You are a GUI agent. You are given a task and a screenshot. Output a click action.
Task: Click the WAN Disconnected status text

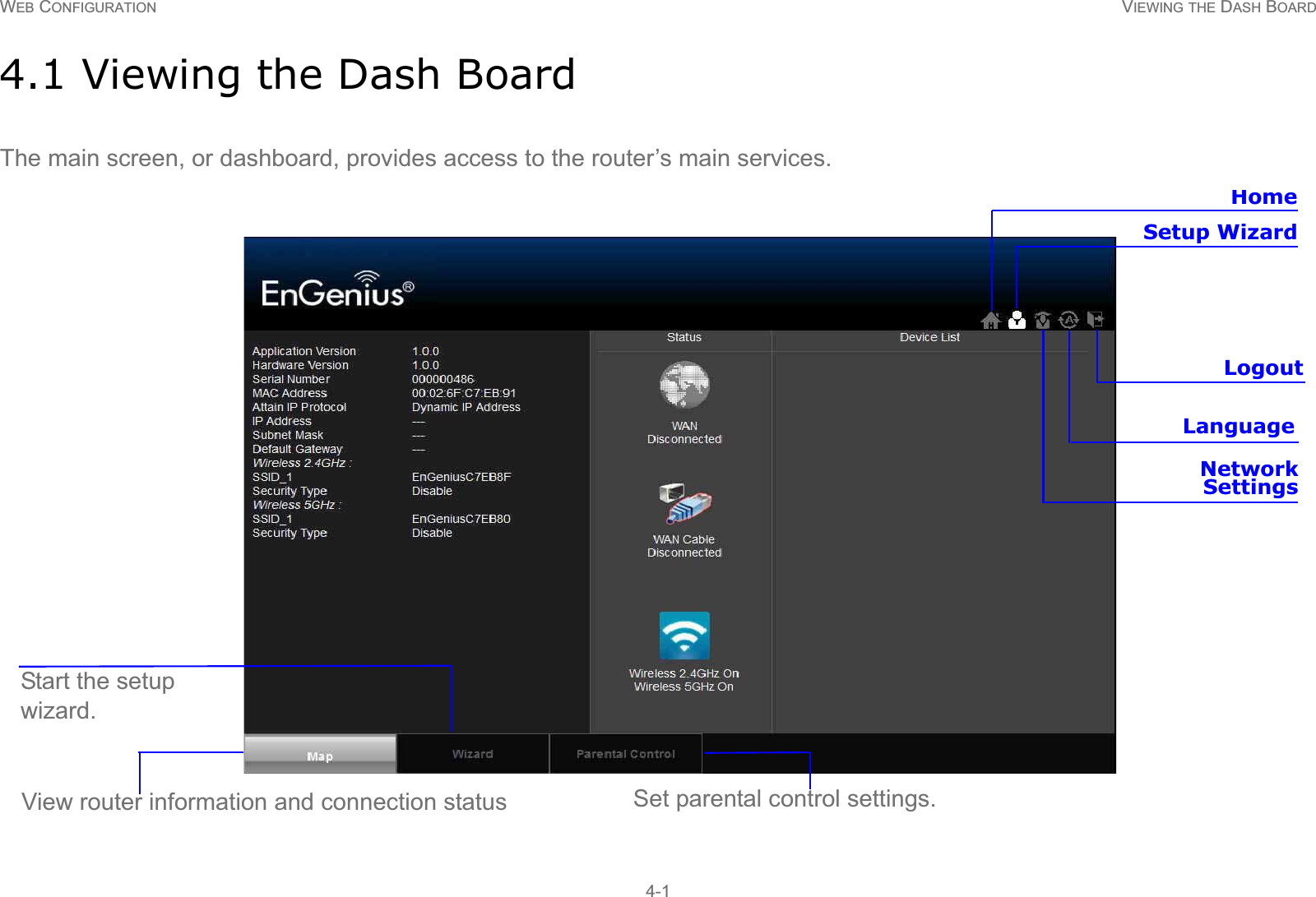point(684,432)
